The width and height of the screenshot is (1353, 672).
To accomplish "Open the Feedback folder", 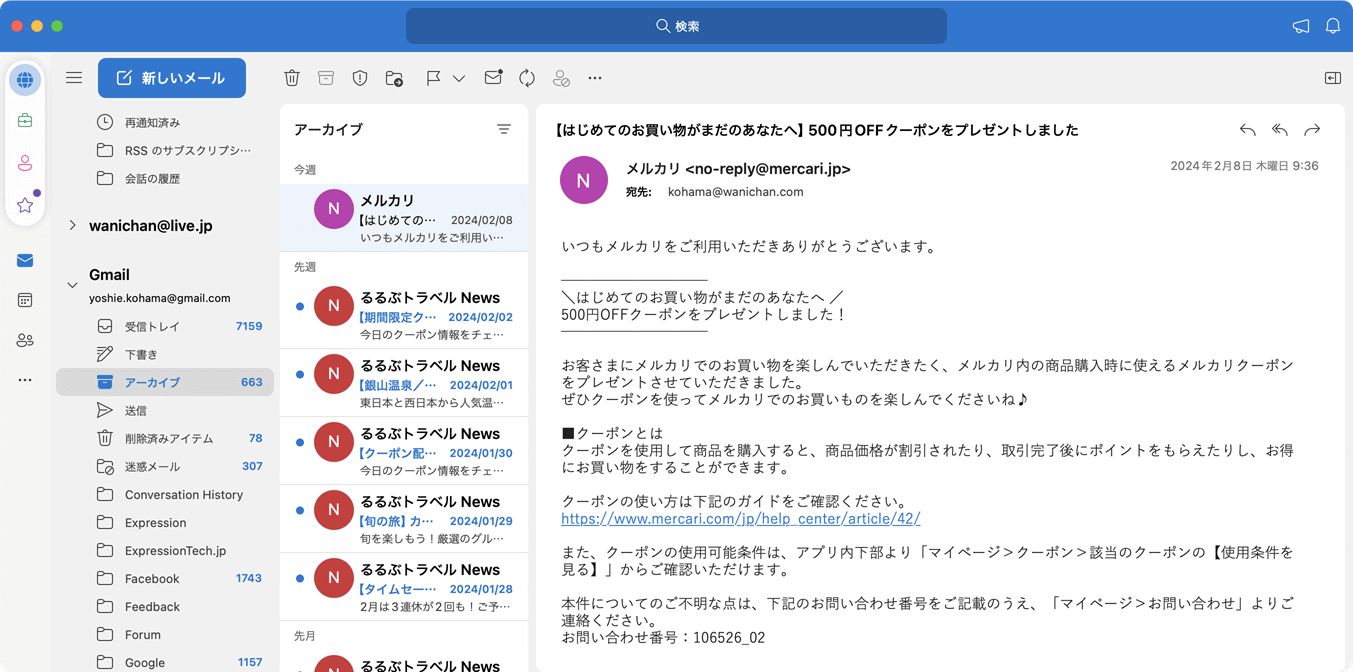I will [x=165, y=606].
